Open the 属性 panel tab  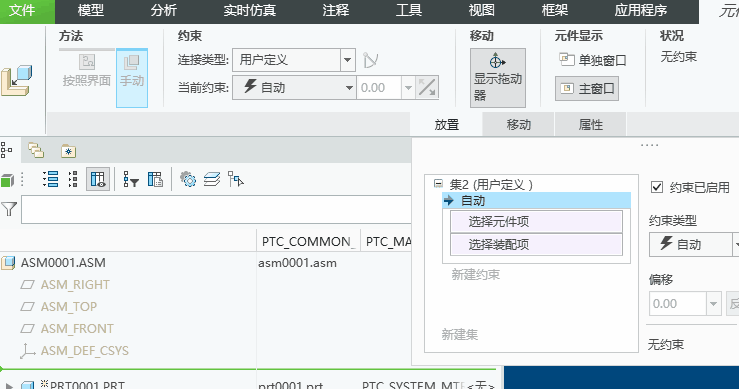click(591, 124)
